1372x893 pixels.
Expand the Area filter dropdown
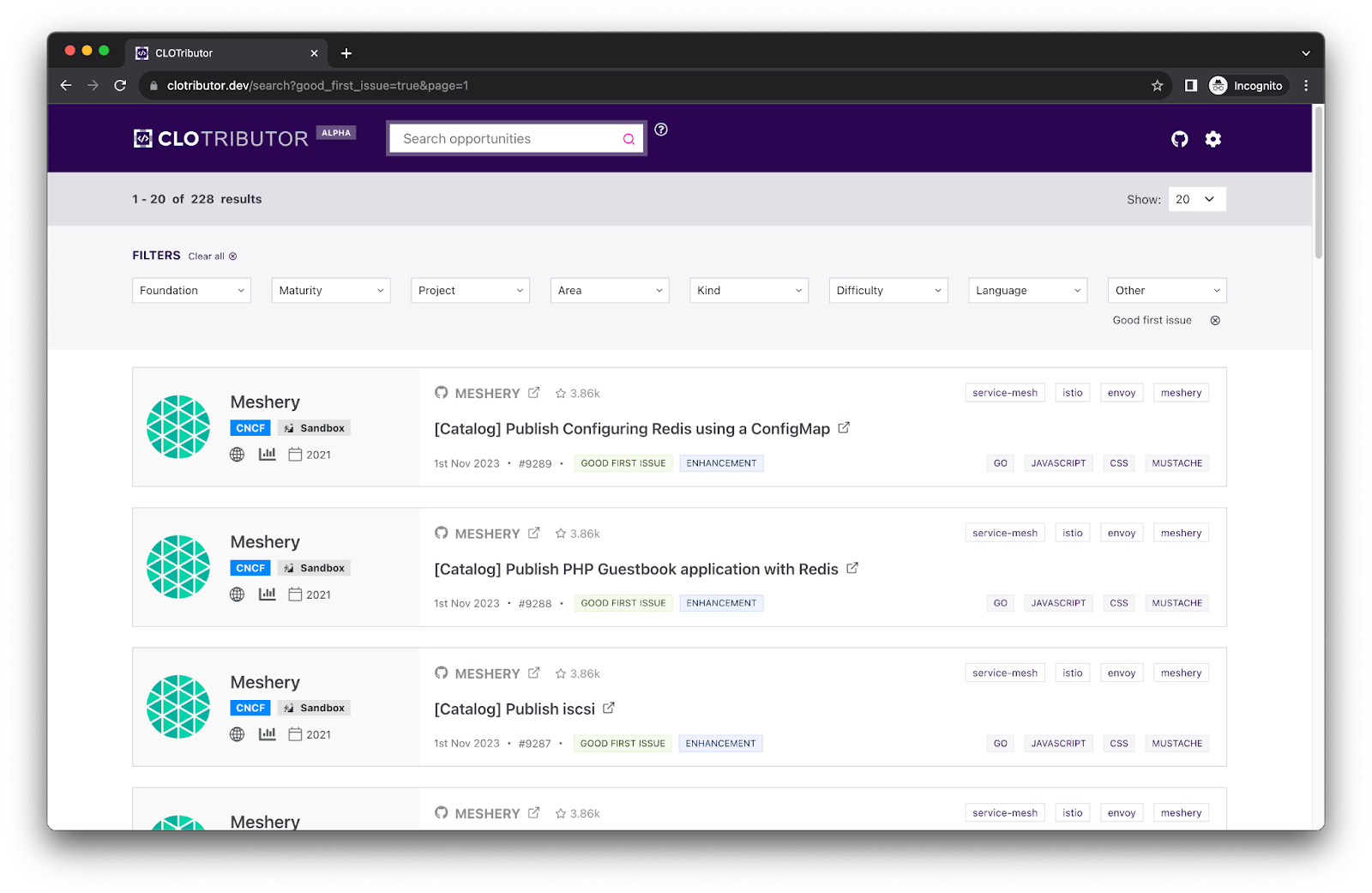point(610,291)
